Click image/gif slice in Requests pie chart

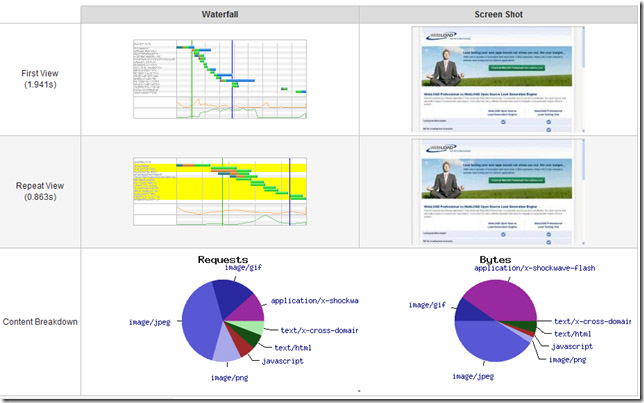coord(230,297)
